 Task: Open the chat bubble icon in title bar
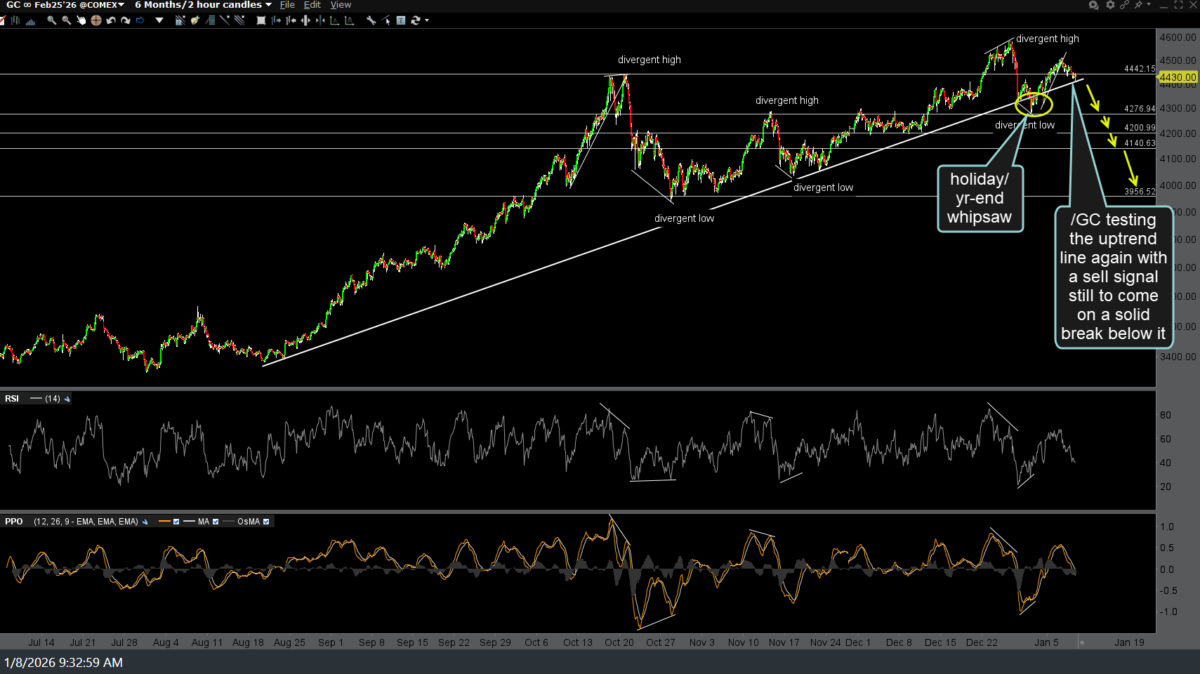click(x=1094, y=5)
